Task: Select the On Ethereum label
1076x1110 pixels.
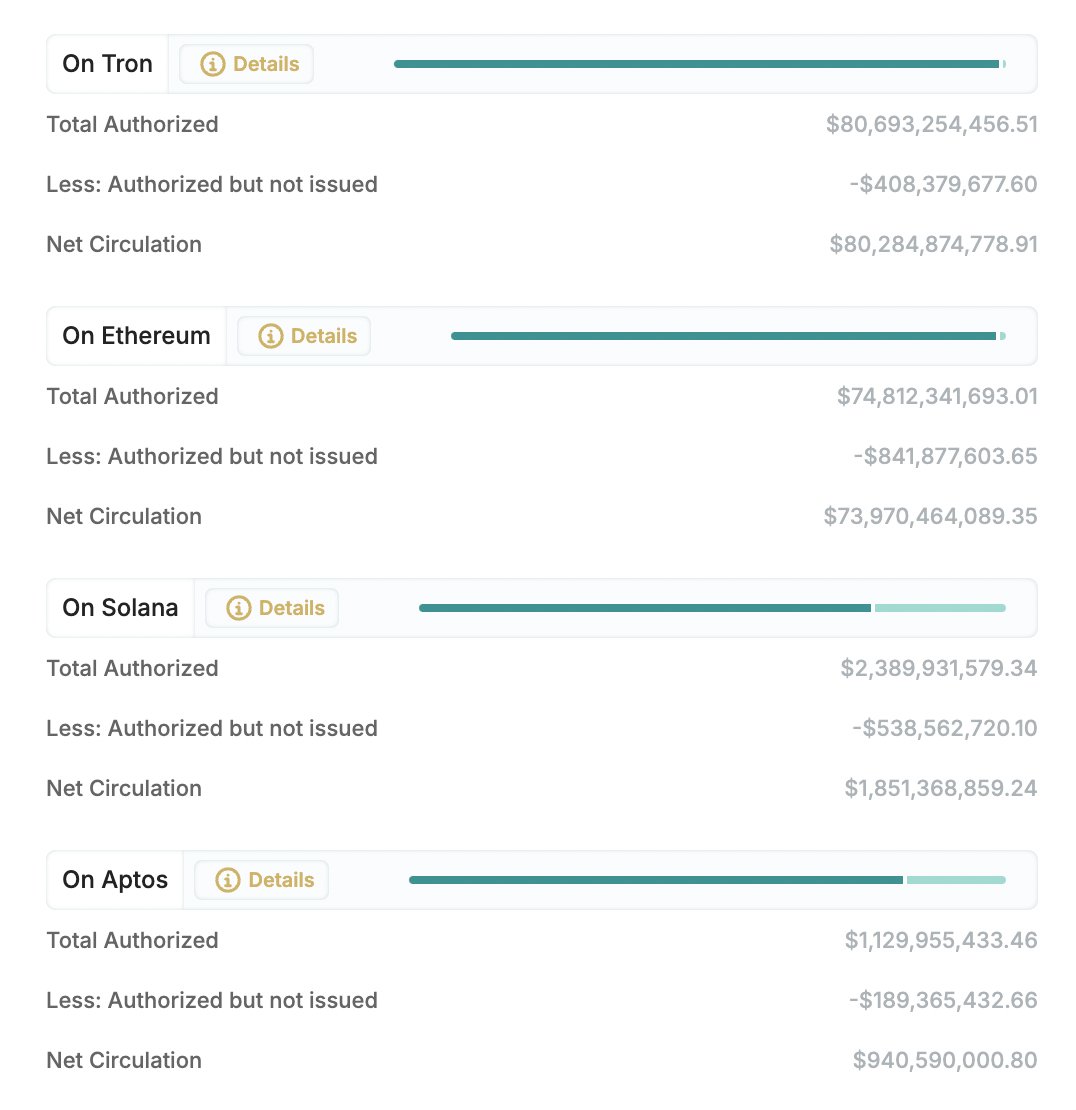Action: click(x=137, y=336)
